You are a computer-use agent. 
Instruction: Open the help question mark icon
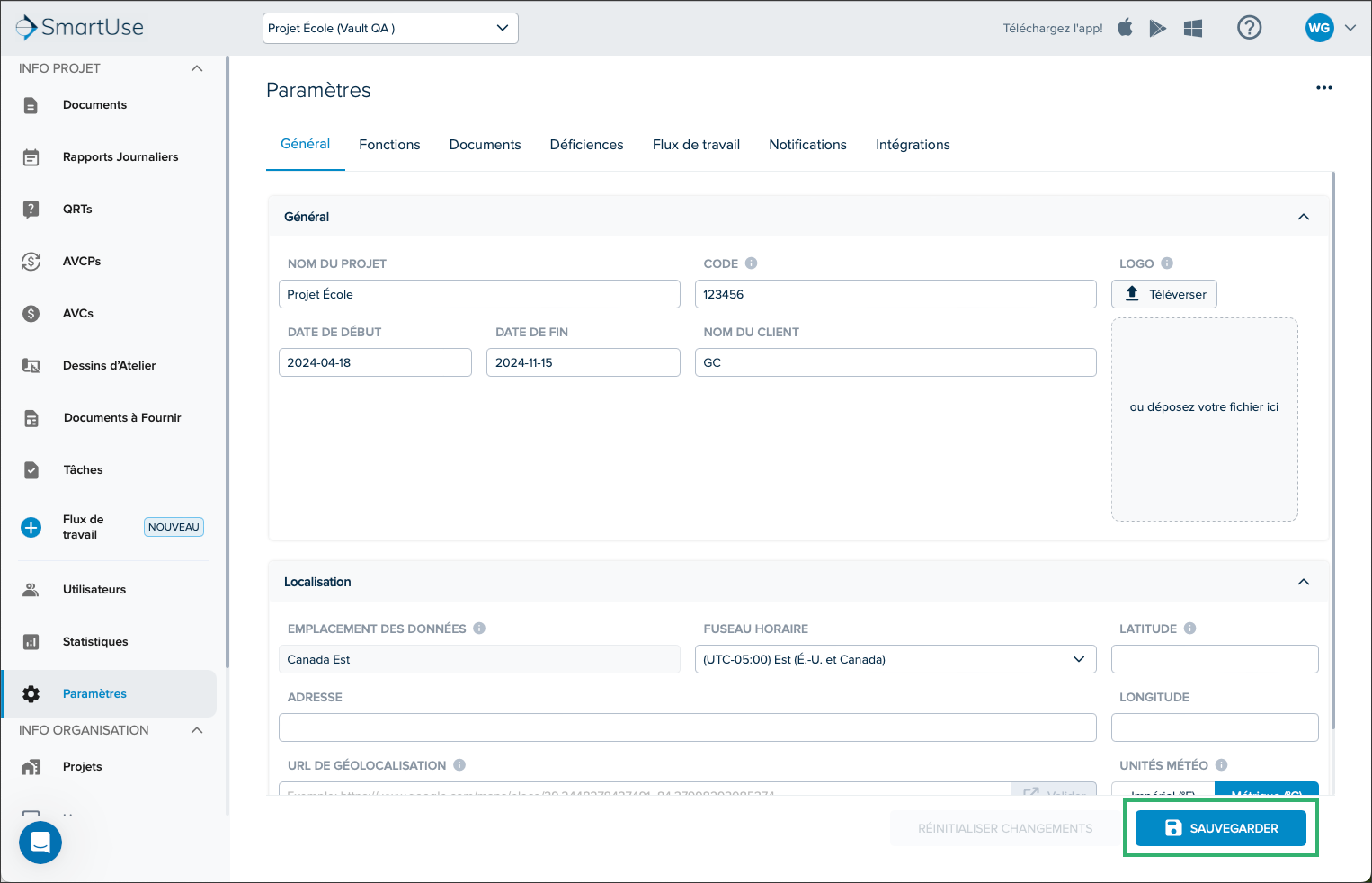1249,28
